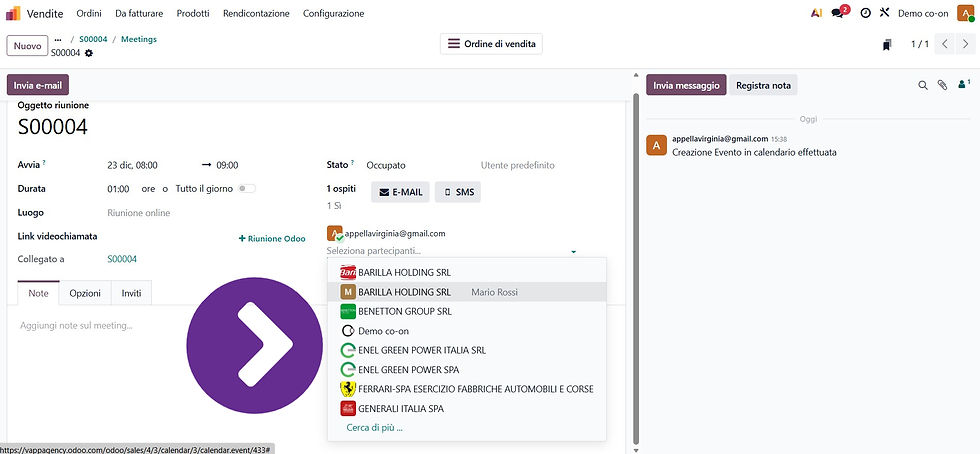Open the Collegato a S00004 link
The width and height of the screenshot is (980, 454).
122,259
